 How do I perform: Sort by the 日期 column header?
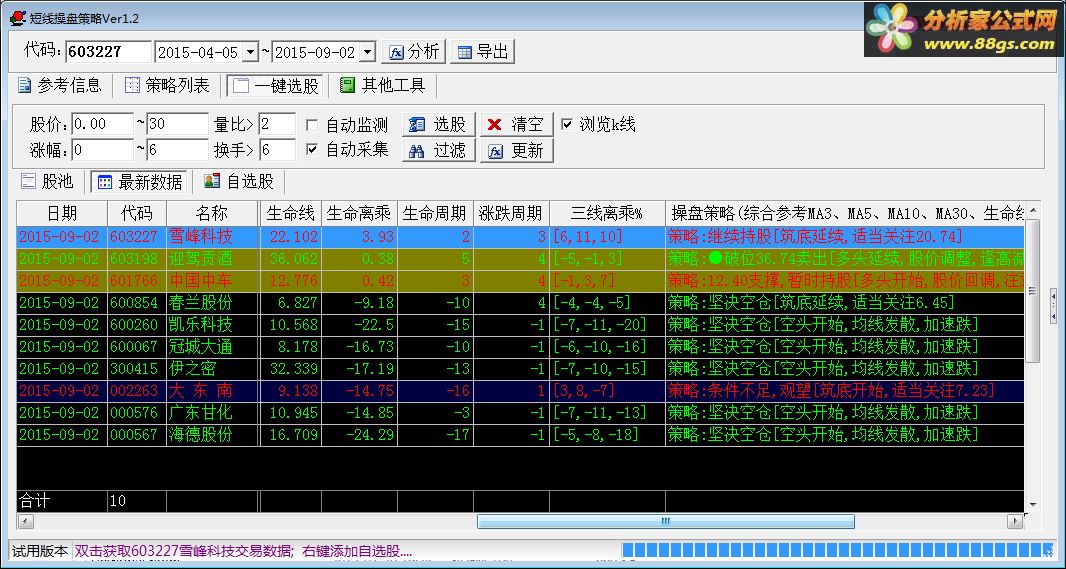click(62, 213)
